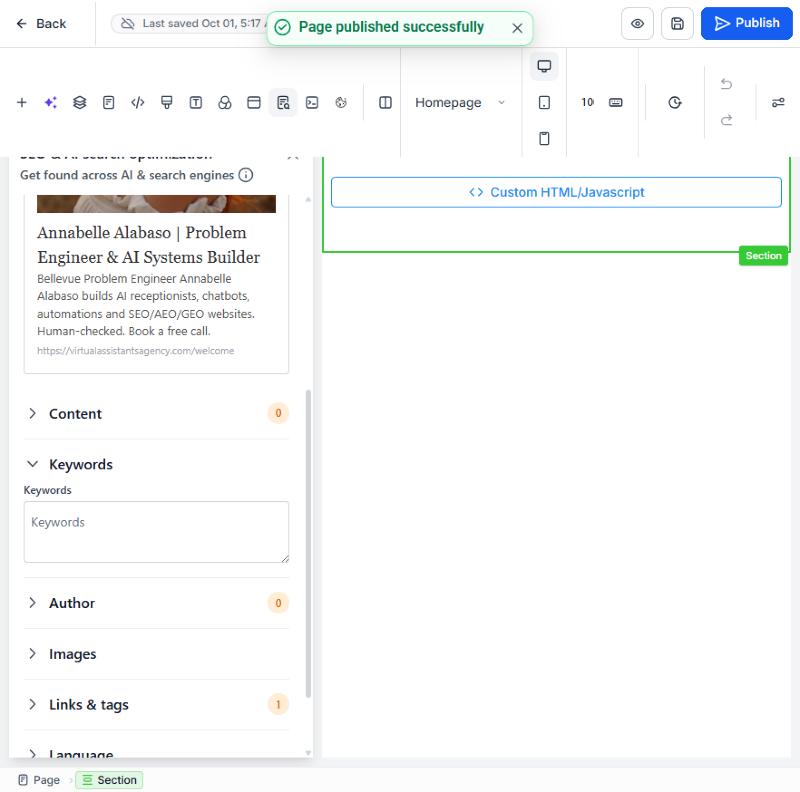Click the green Section label tag
This screenshot has height=792, width=800.
point(763,256)
